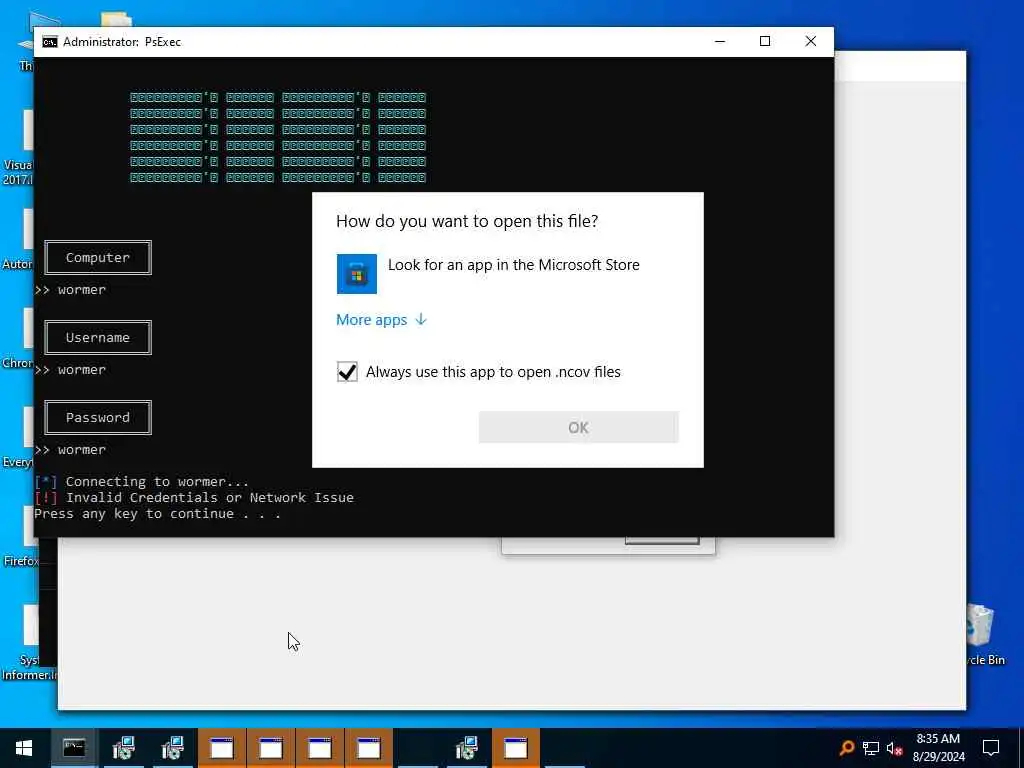Screen dimensions: 1024x768
Task: Open the notification center icon
Action: (x=991, y=748)
